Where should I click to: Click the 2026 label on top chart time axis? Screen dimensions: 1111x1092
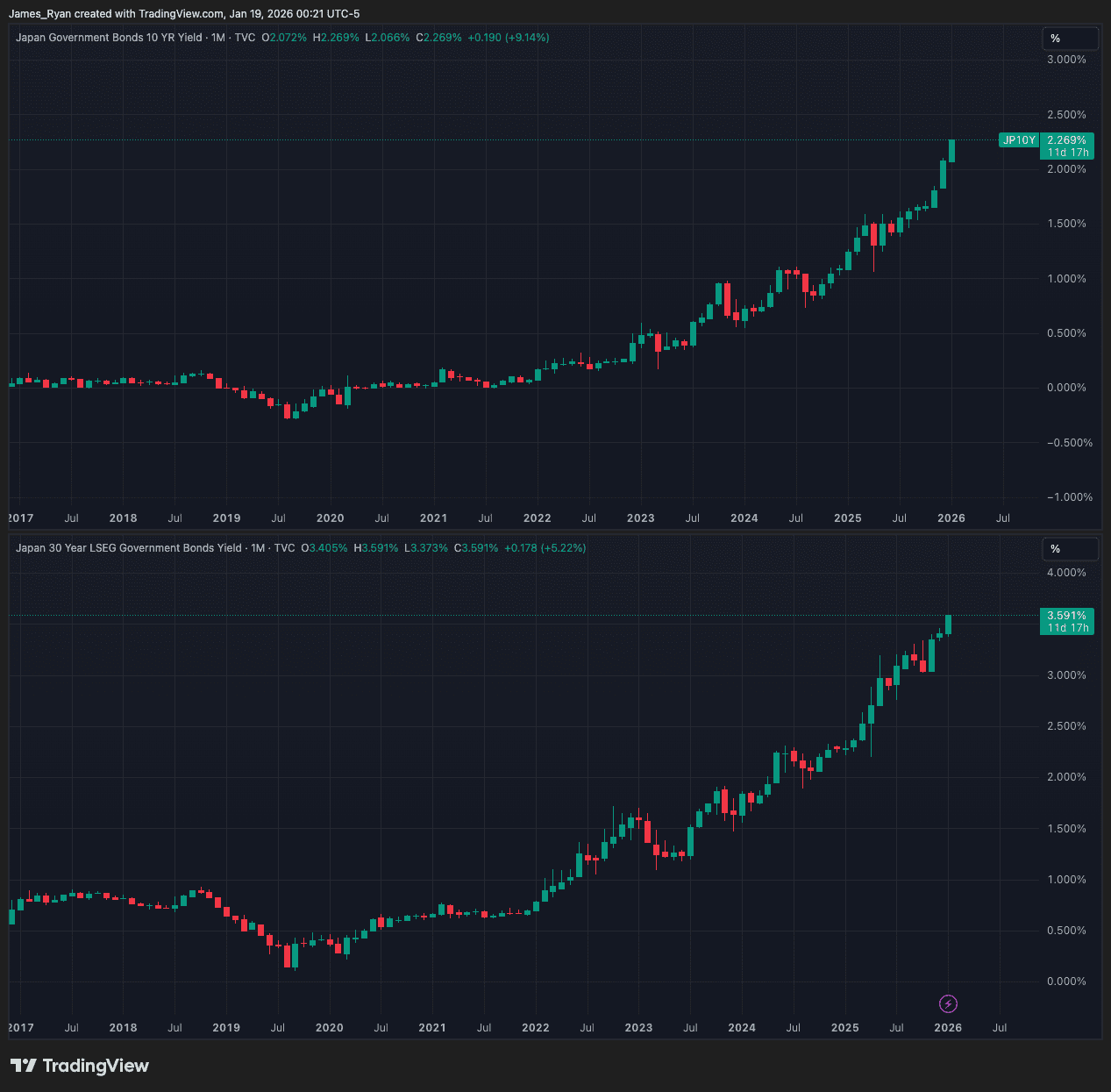[951, 518]
